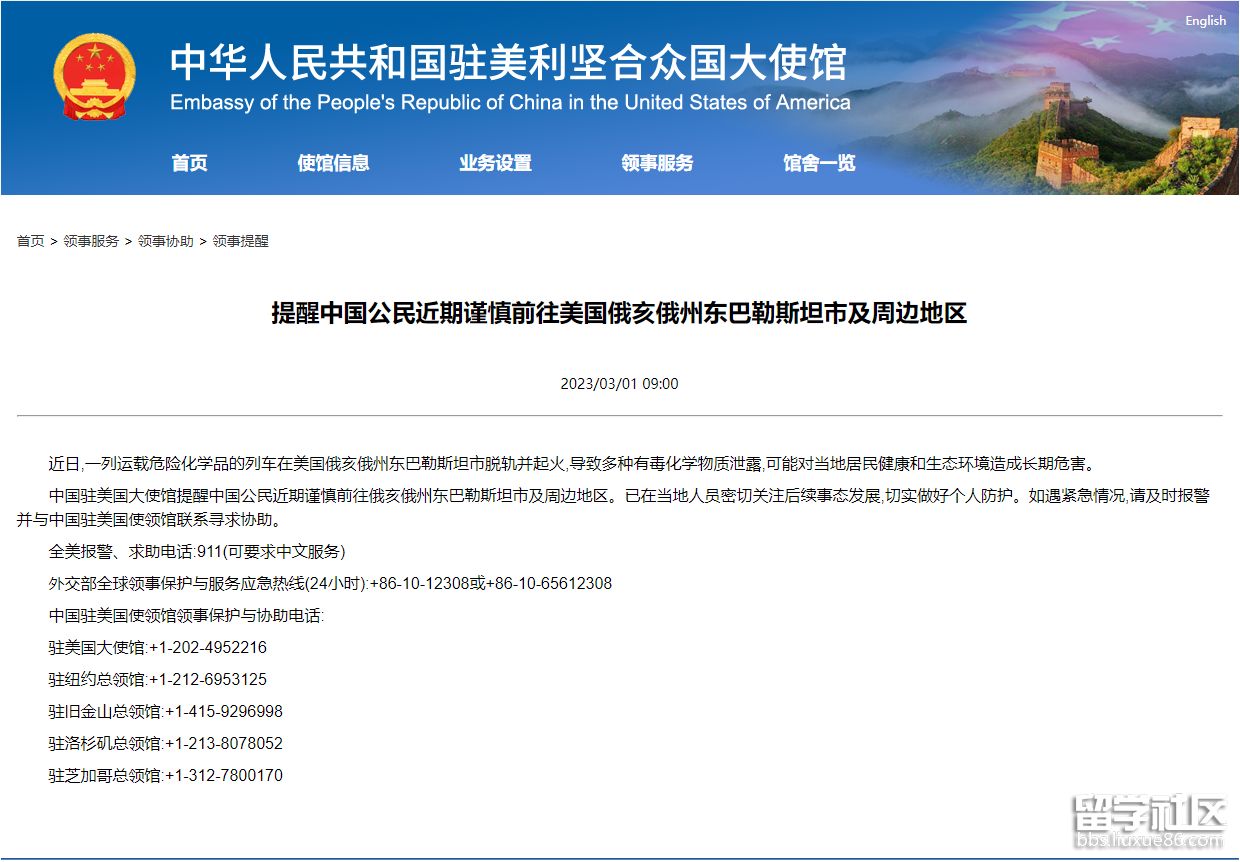
Task: Click the publish date 2023/03/01 09:00
Action: pyautogui.click(x=619, y=384)
